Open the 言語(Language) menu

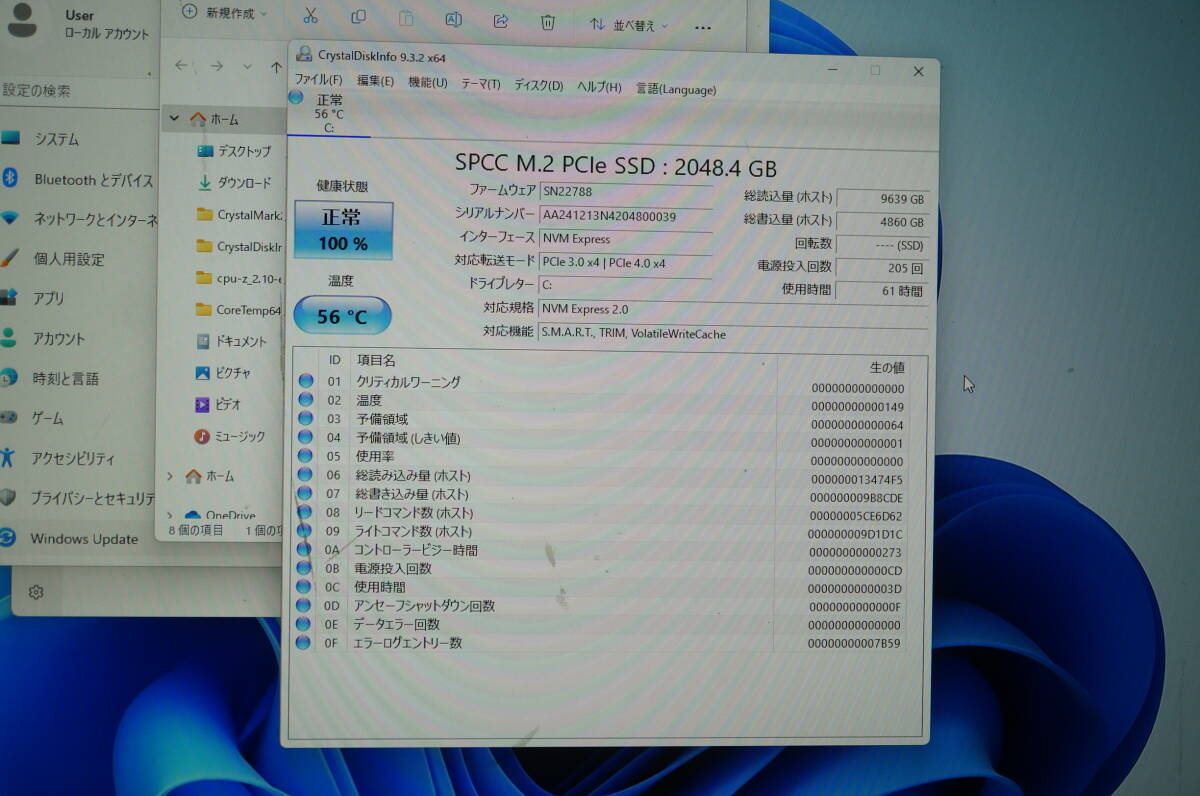pos(676,89)
